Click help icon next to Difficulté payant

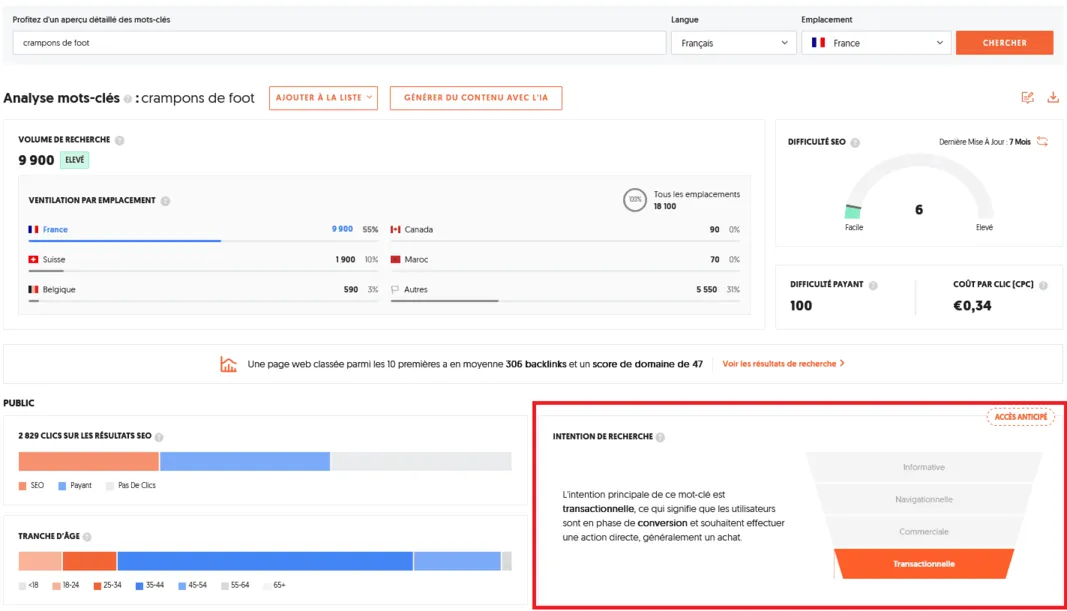coord(873,285)
